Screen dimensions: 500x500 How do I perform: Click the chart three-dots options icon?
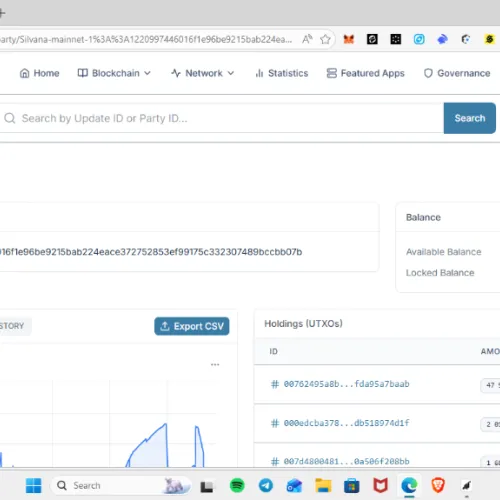click(x=215, y=365)
